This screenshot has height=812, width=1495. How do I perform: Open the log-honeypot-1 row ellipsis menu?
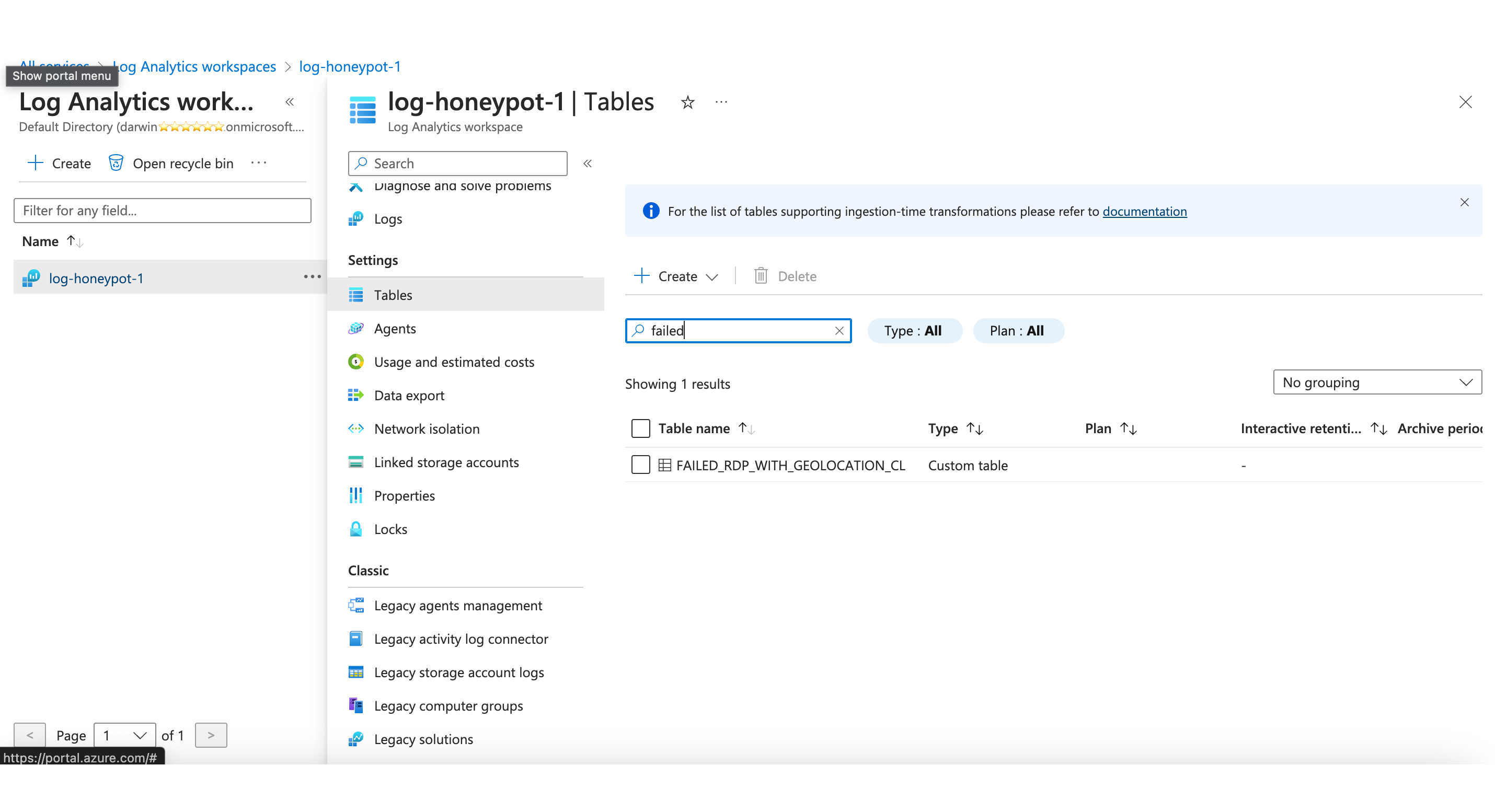coord(312,276)
